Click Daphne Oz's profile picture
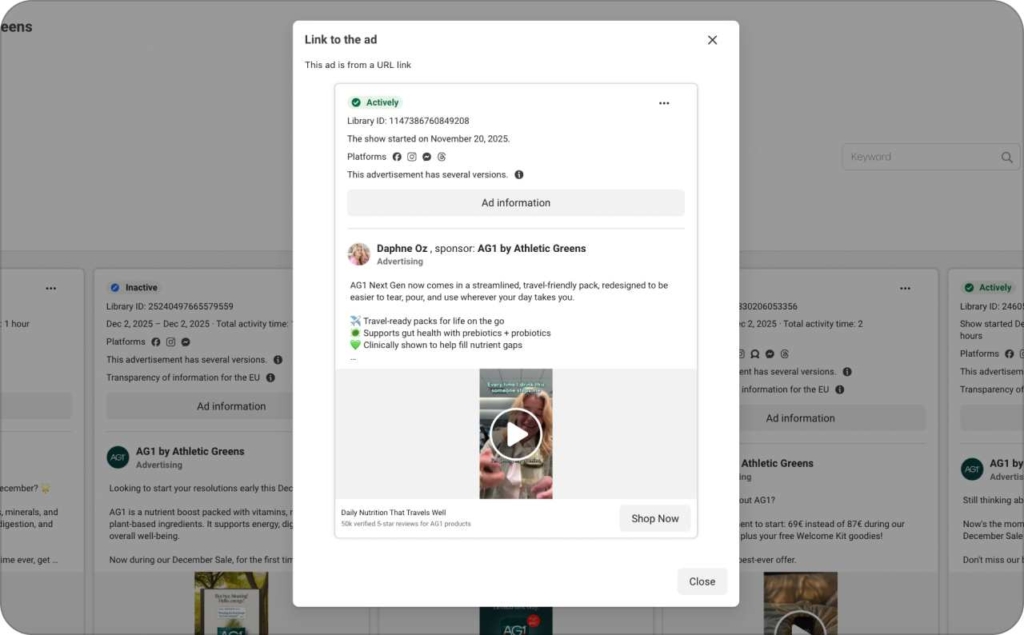 (358, 253)
